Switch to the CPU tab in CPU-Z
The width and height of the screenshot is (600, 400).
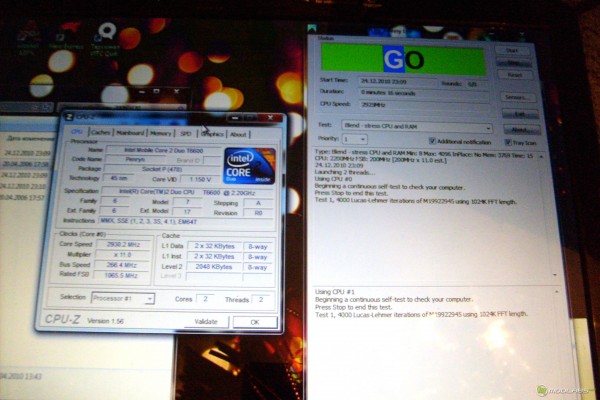tap(77, 132)
